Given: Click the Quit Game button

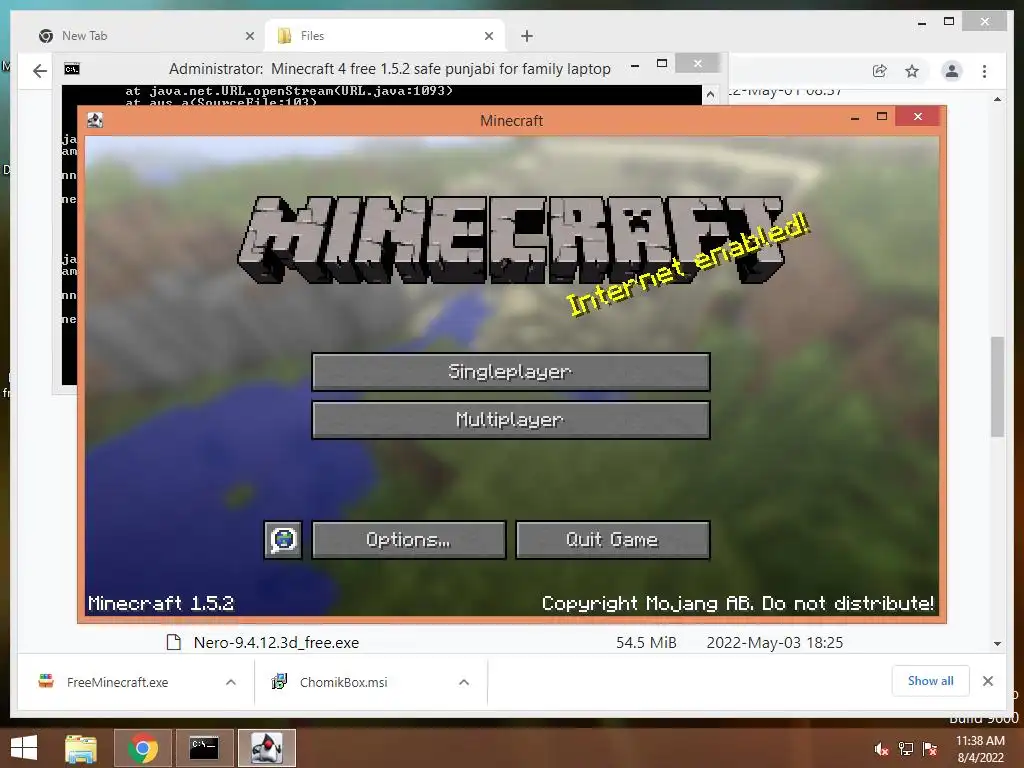Looking at the screenshot, I should click(613, 539).
